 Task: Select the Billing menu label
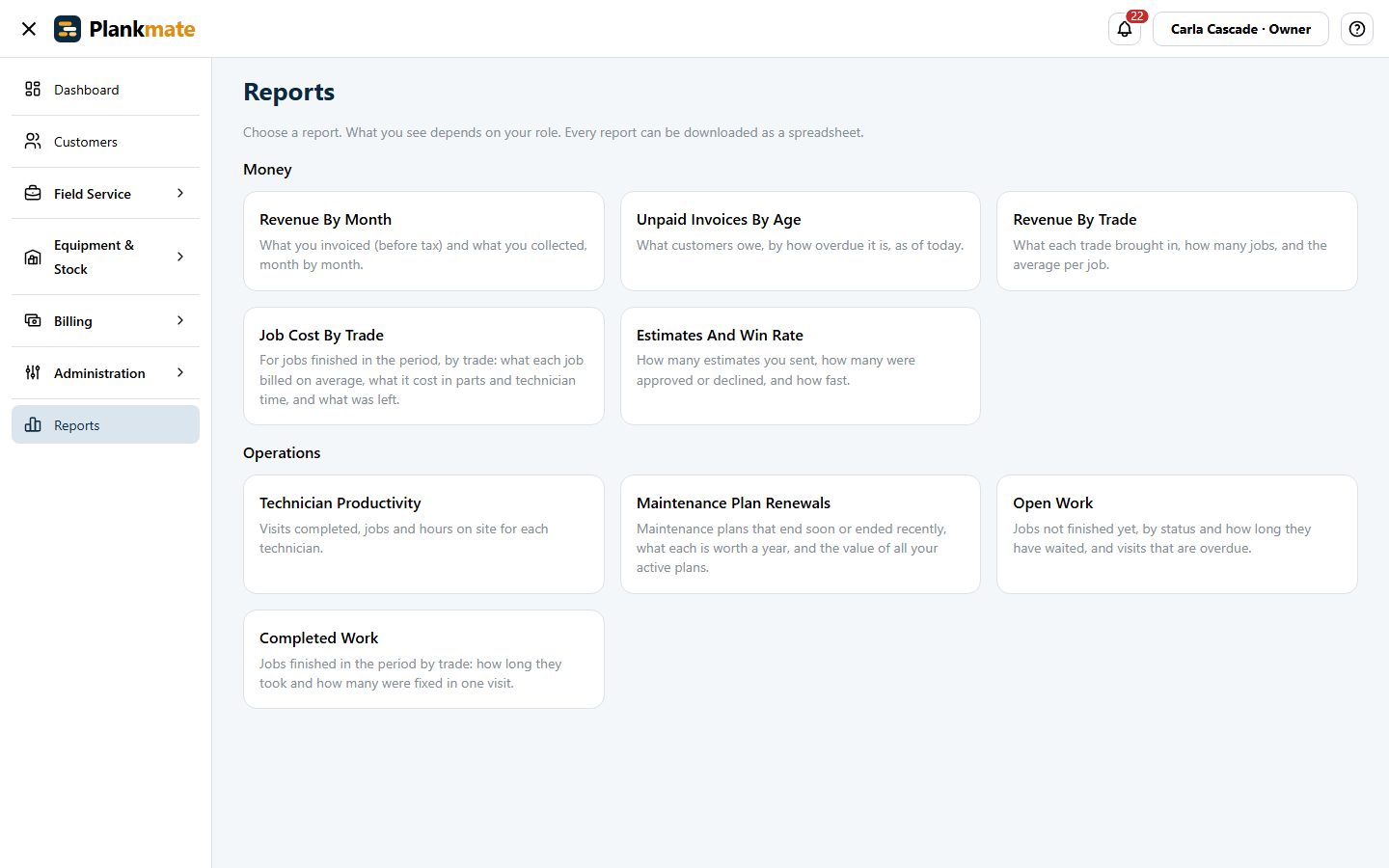pos(73,321)
